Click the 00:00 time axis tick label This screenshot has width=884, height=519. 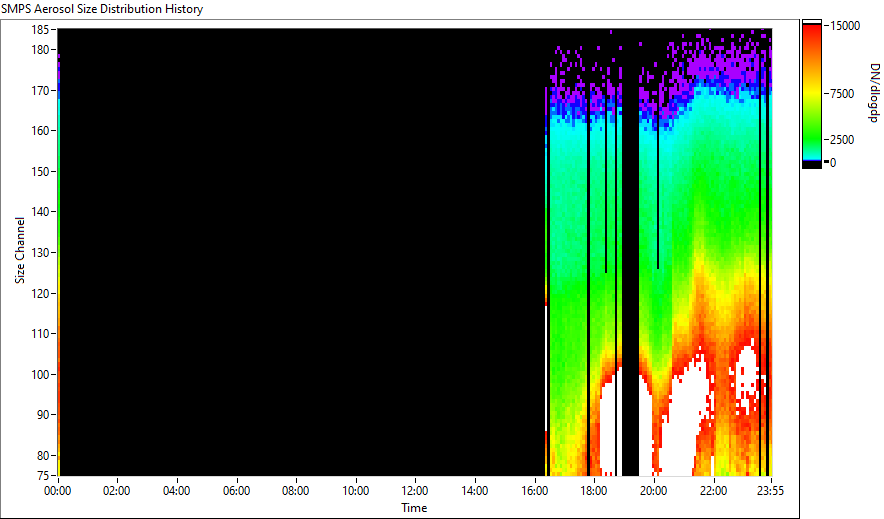pos(58,491)
